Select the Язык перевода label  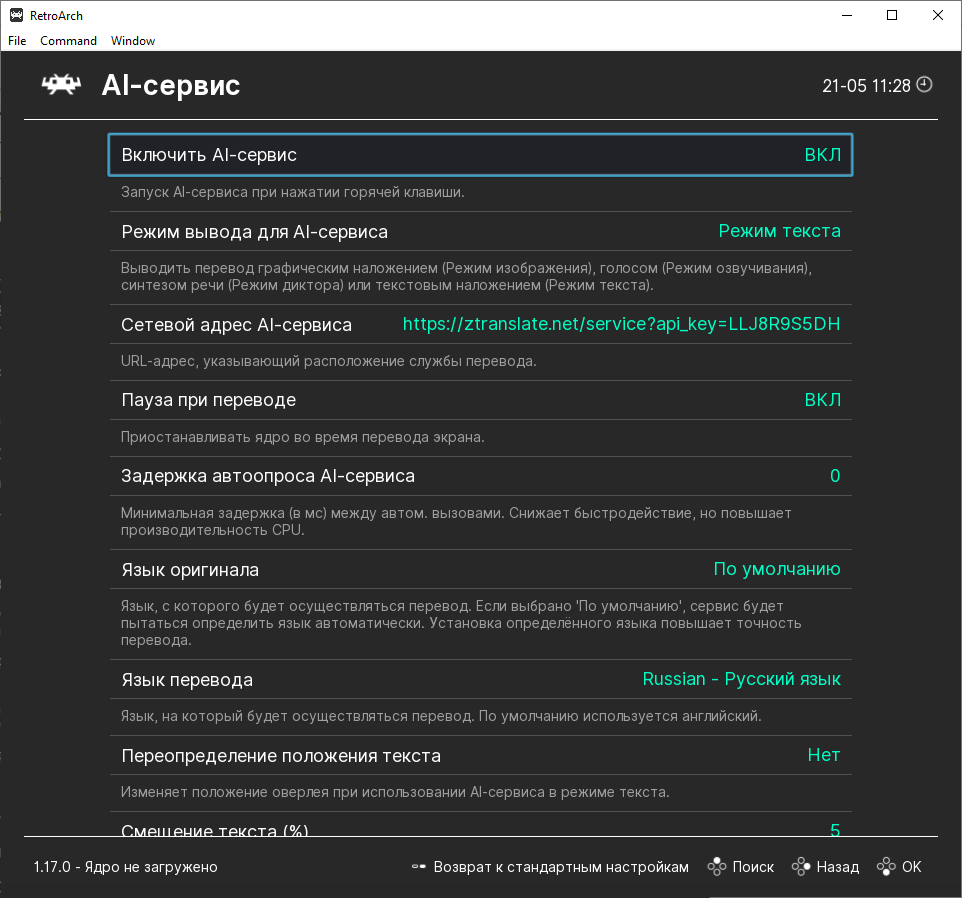187,680
